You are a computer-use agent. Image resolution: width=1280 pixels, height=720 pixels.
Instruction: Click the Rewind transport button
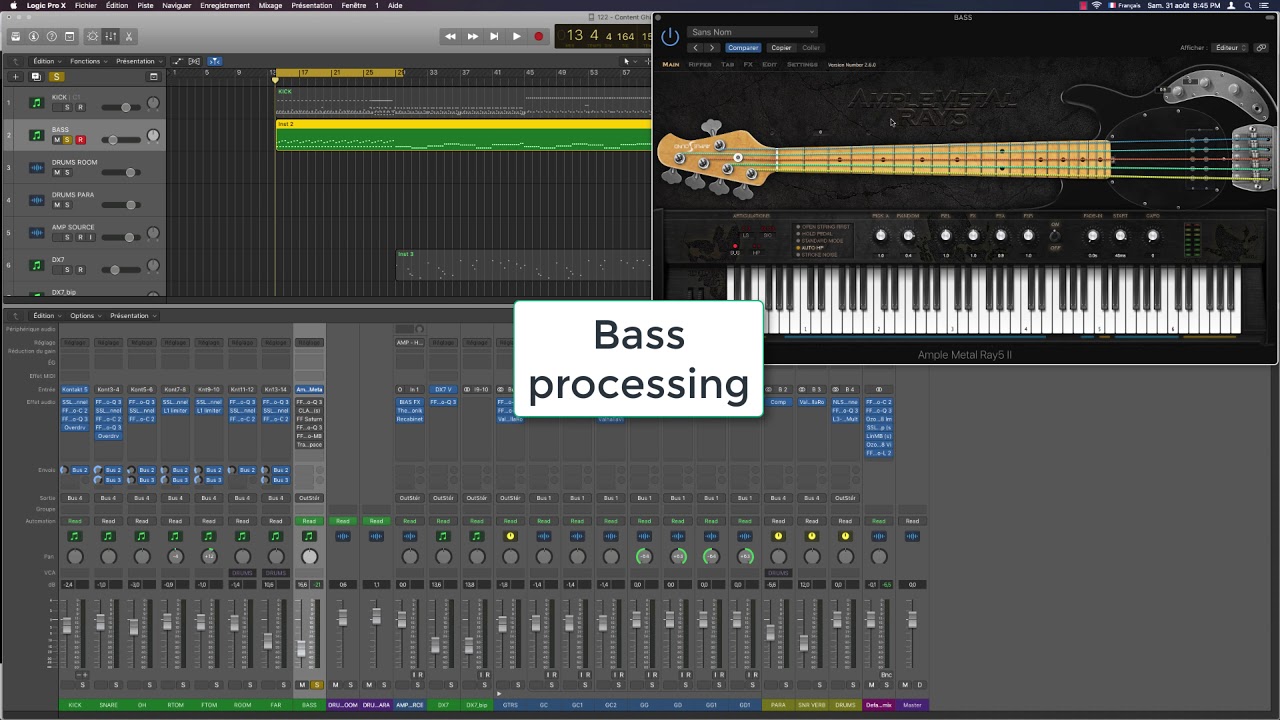[450, 36]
